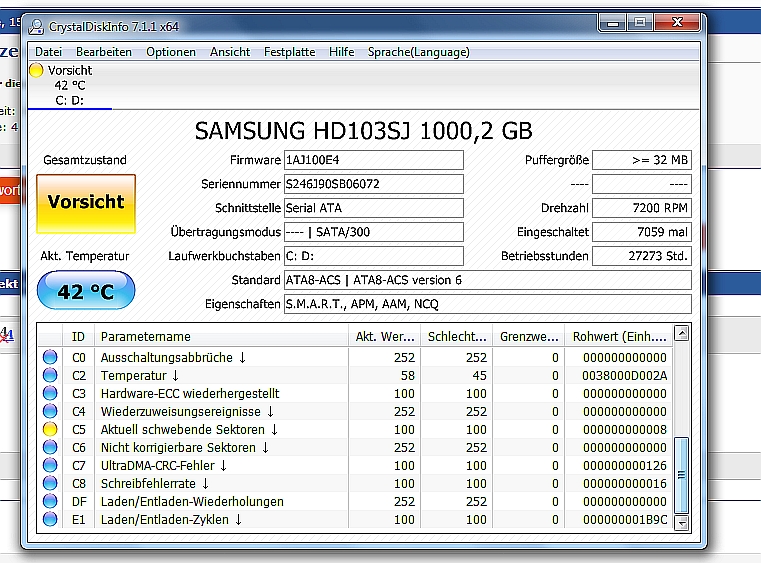Click the blue status icon for C8 row
The image size is (761, 563).
[x=50, y=483]
